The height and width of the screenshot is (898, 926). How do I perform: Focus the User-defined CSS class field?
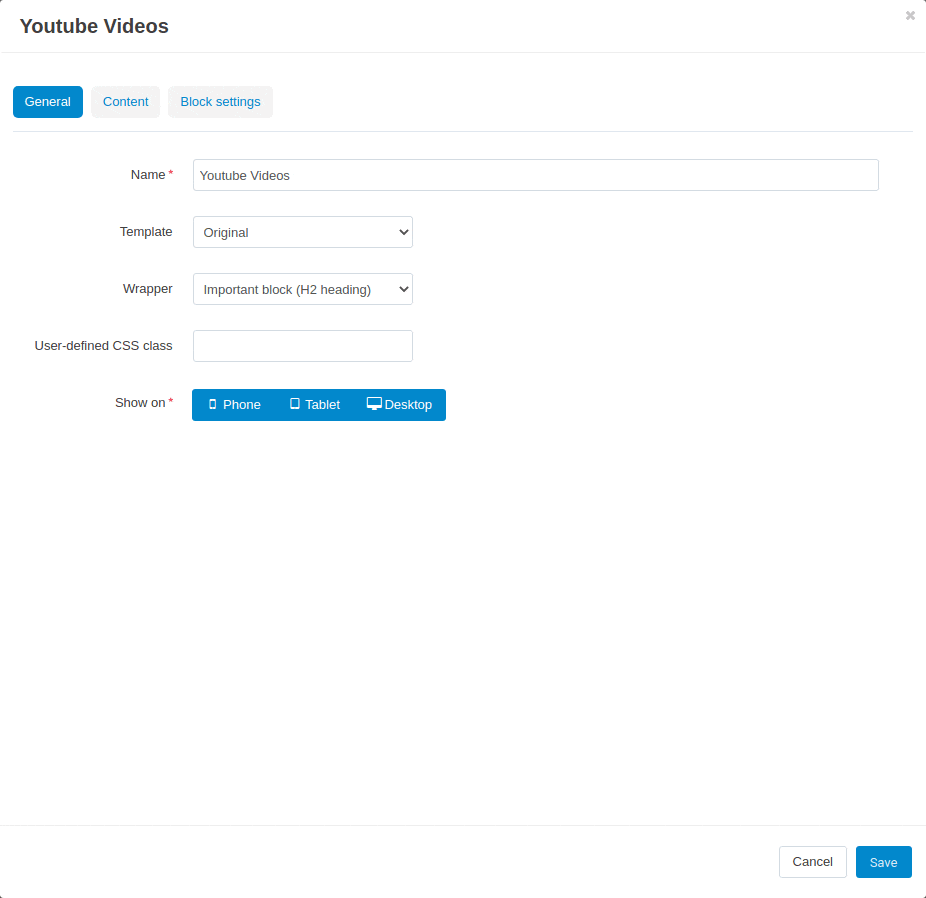302,346
